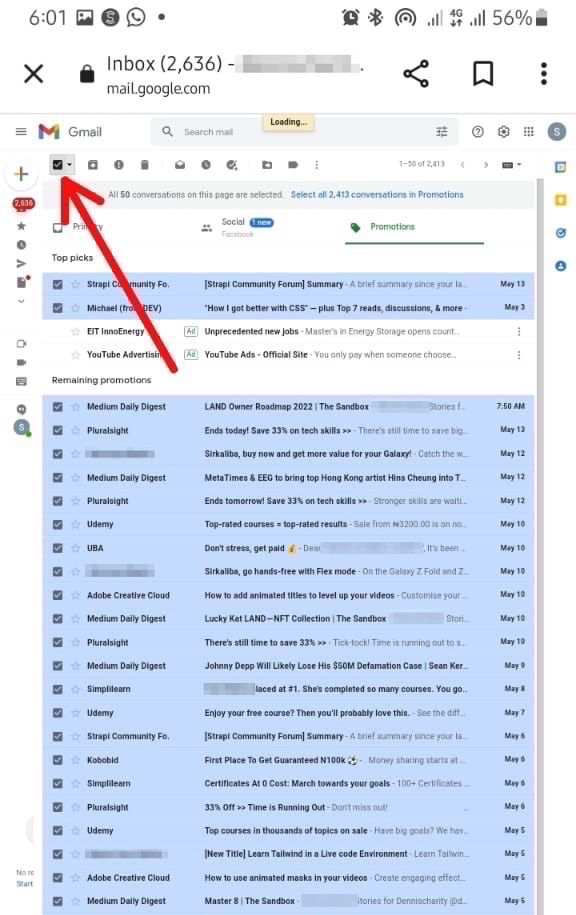Select all 2,413 conversations in Promotions
The image size is (576, 915).
click(x=377, y=195)
